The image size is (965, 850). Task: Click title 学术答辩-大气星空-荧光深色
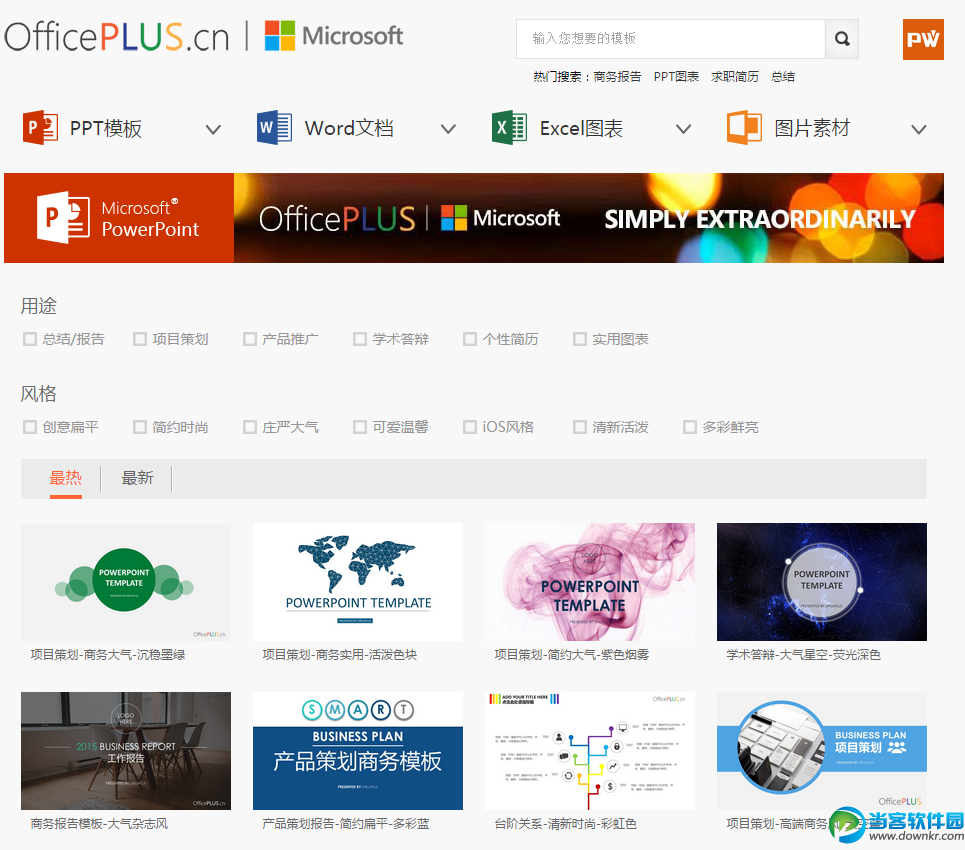804,655
